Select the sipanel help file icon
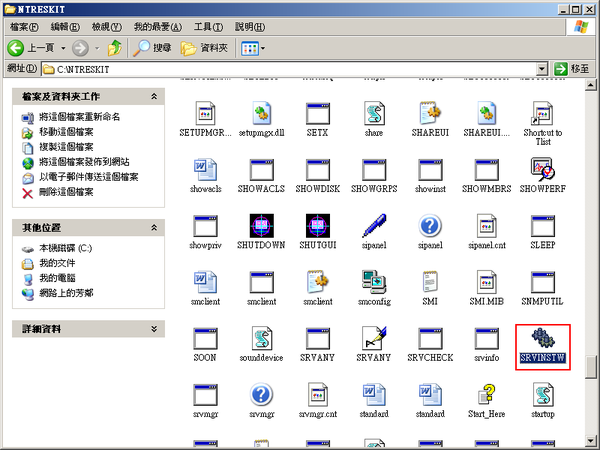 click(430, 226)
